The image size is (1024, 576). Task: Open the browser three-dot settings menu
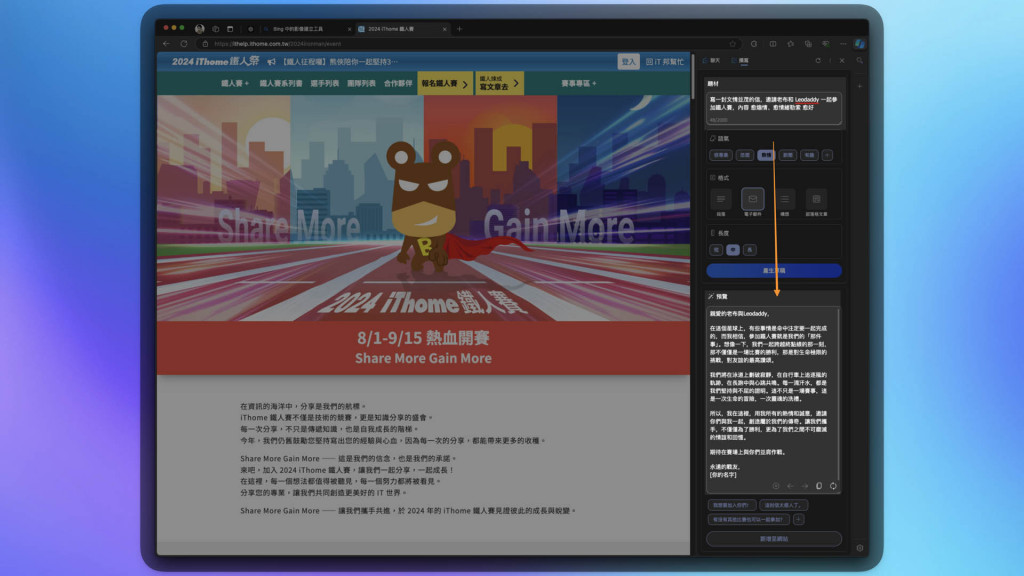coord(843,44)
